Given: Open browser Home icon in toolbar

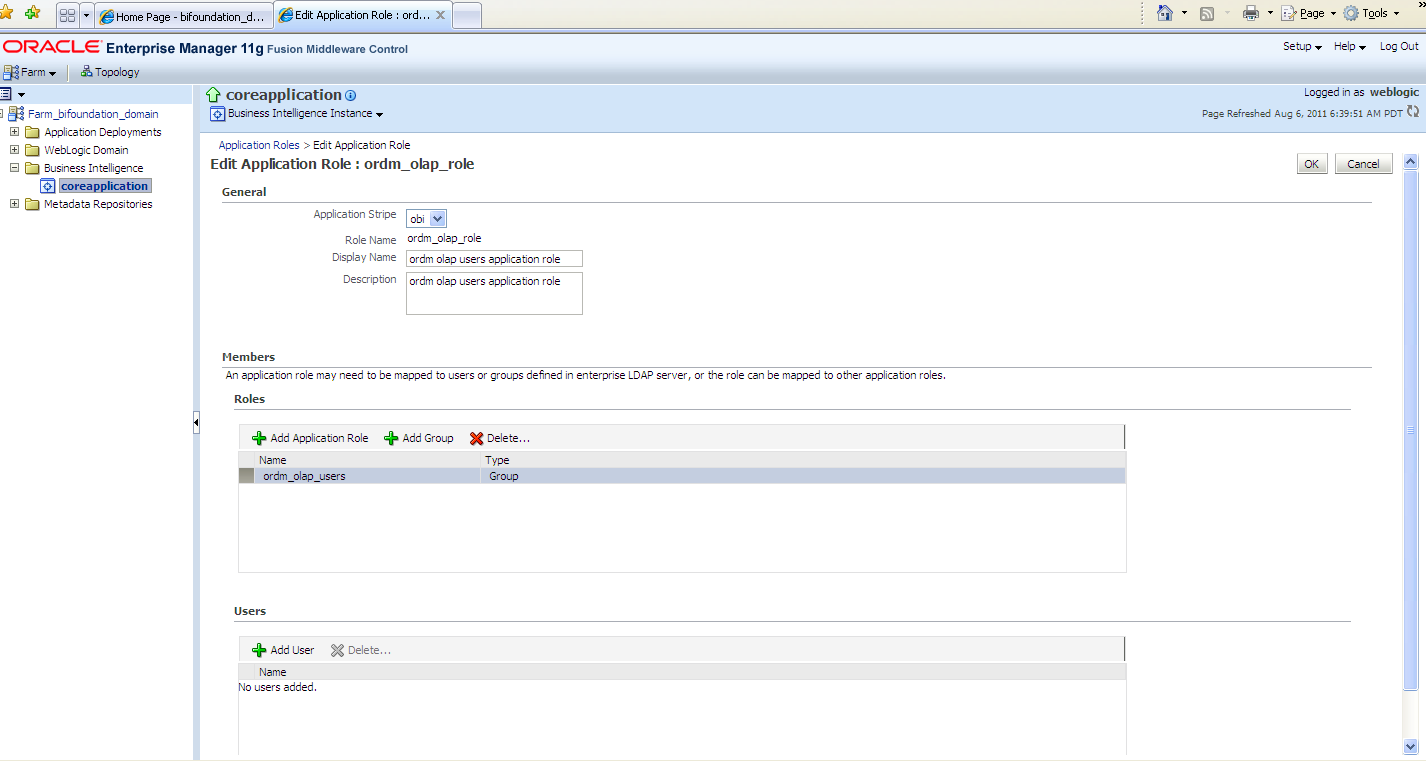Looking at the screenshot, I should point(1164,13).
